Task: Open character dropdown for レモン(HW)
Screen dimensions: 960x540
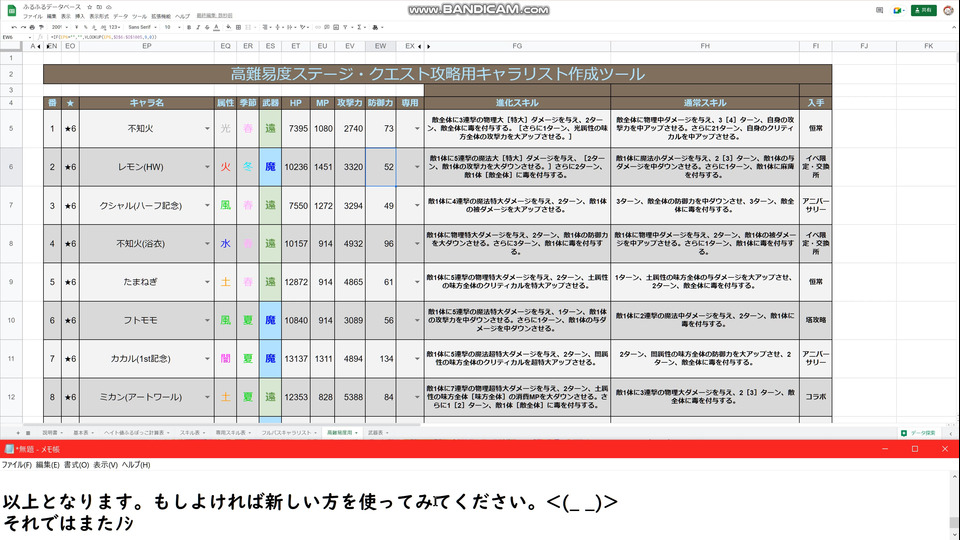Action: 207,167
